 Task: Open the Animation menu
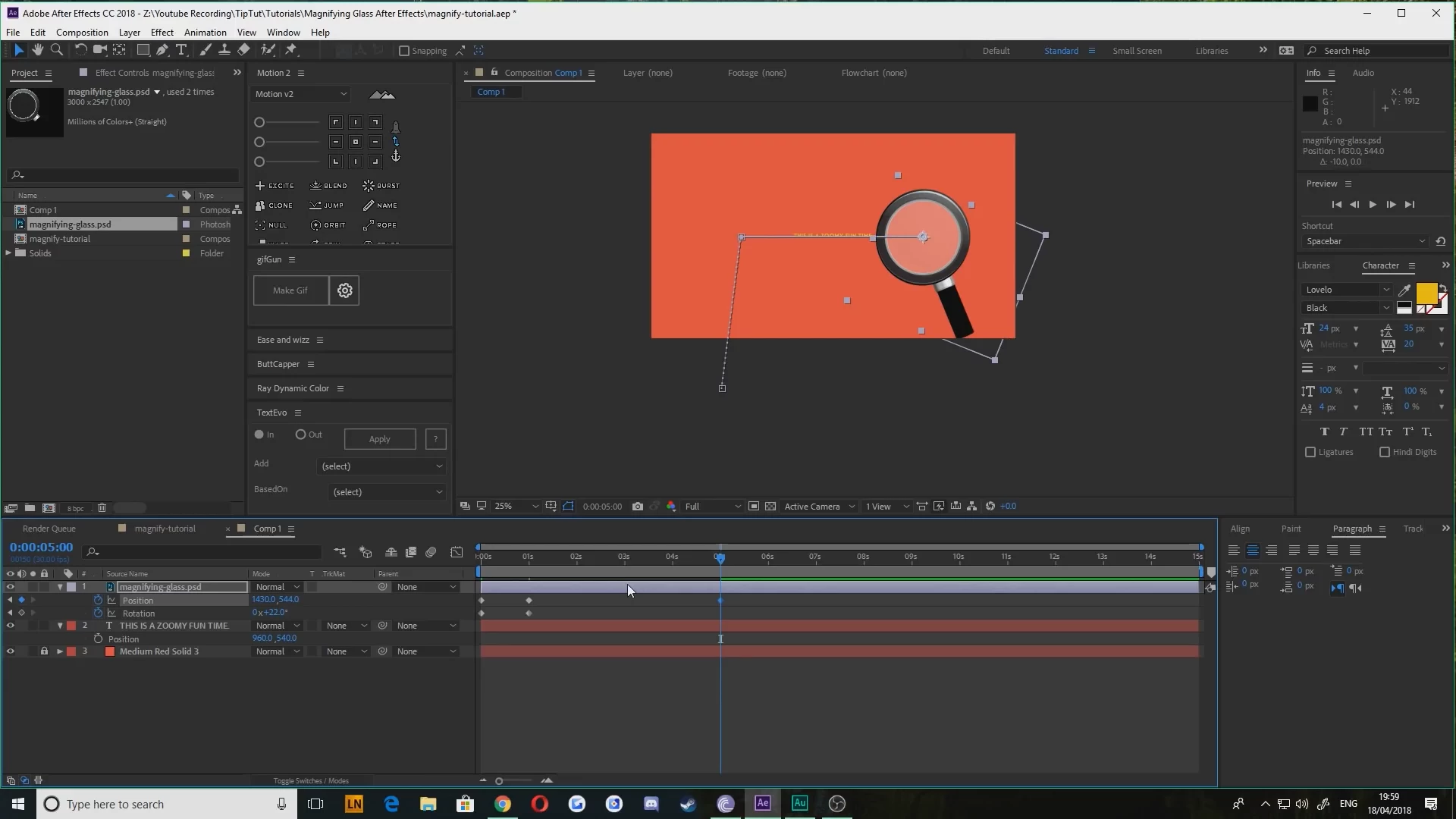point(205,33)
